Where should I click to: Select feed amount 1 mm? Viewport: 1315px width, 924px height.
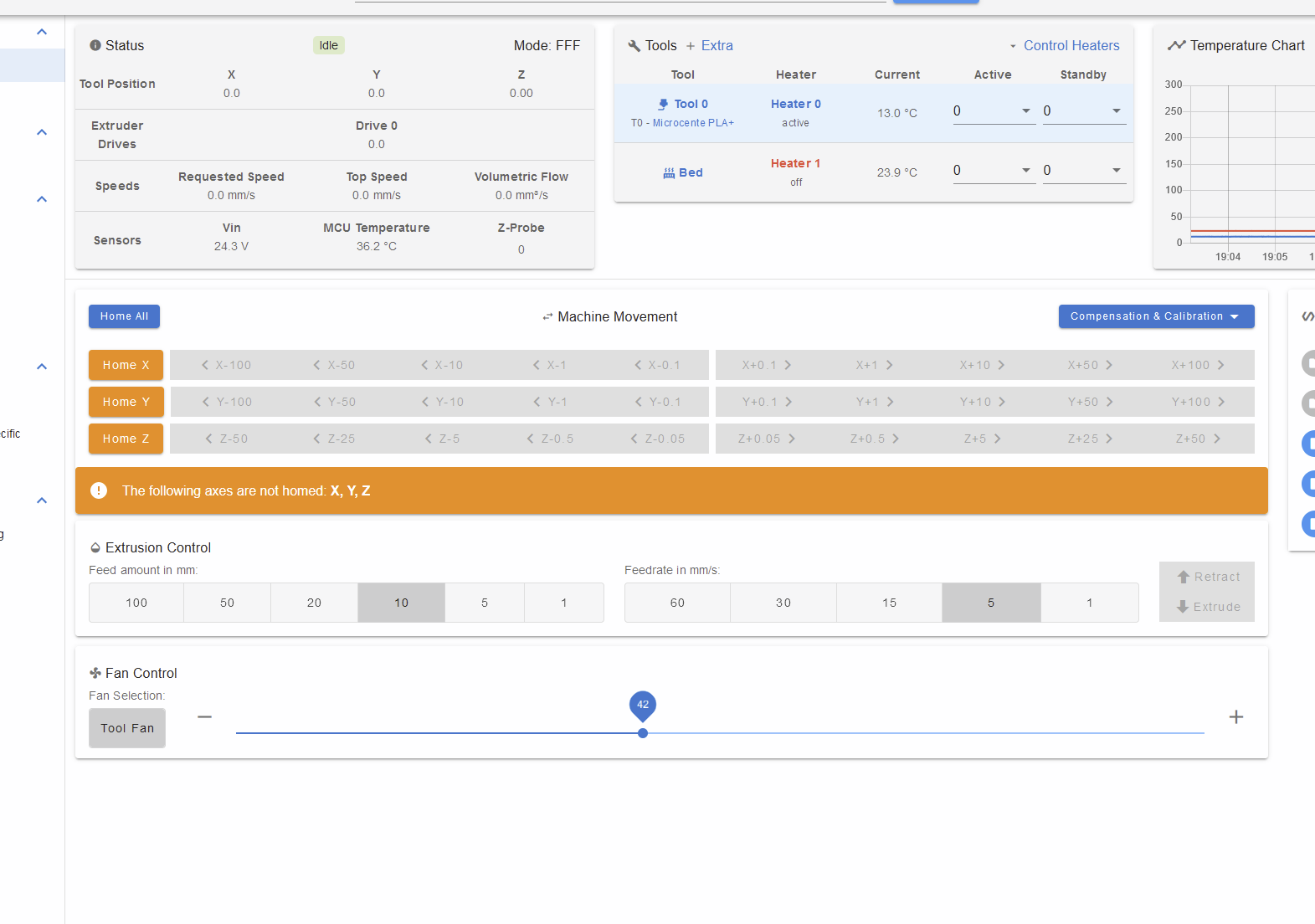[564, 603]
